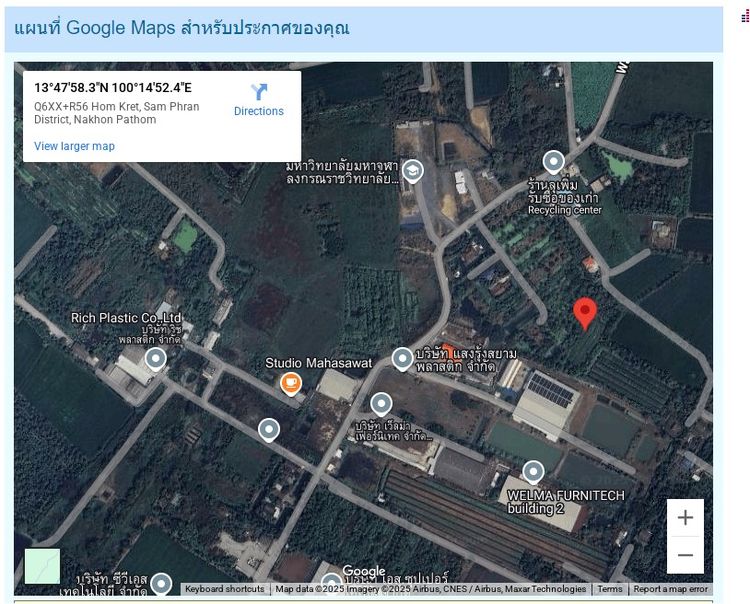The width and height of the screenshot is (750, 604).
Task: Click the Studio Mahasawat cafe icon
Action: (290, 384)
